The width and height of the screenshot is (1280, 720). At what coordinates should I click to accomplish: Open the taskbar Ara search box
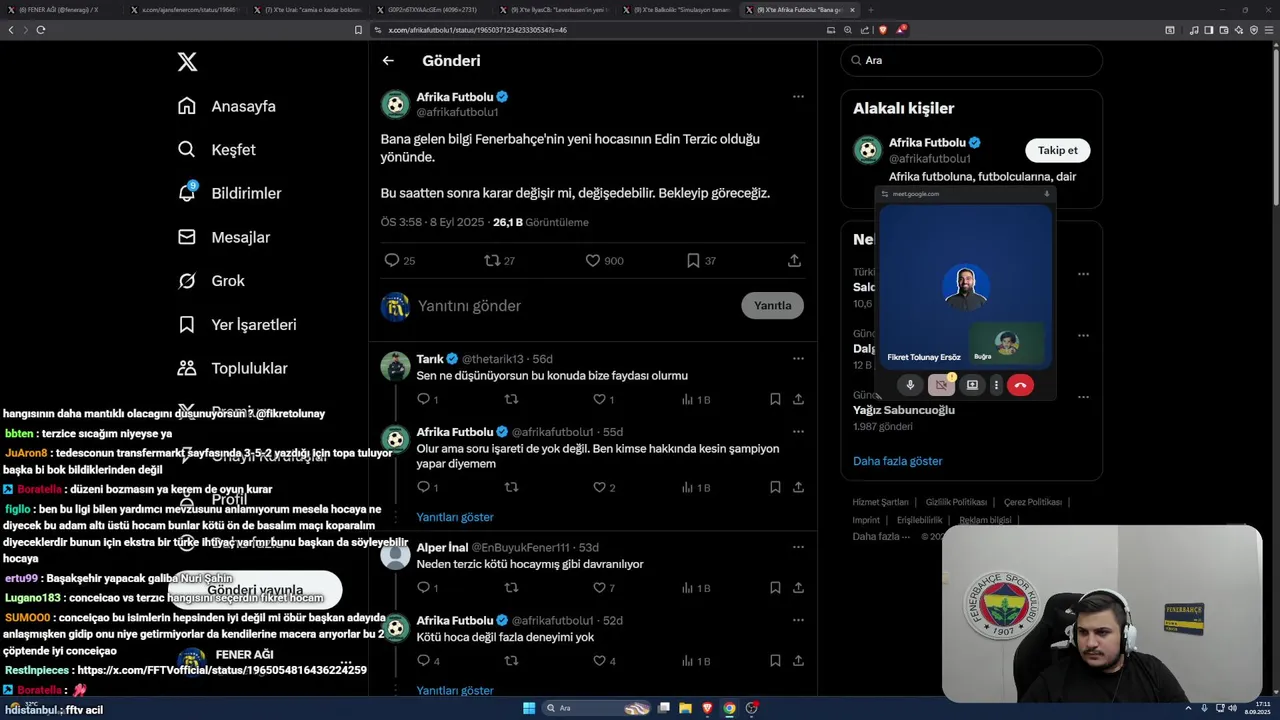597,708
